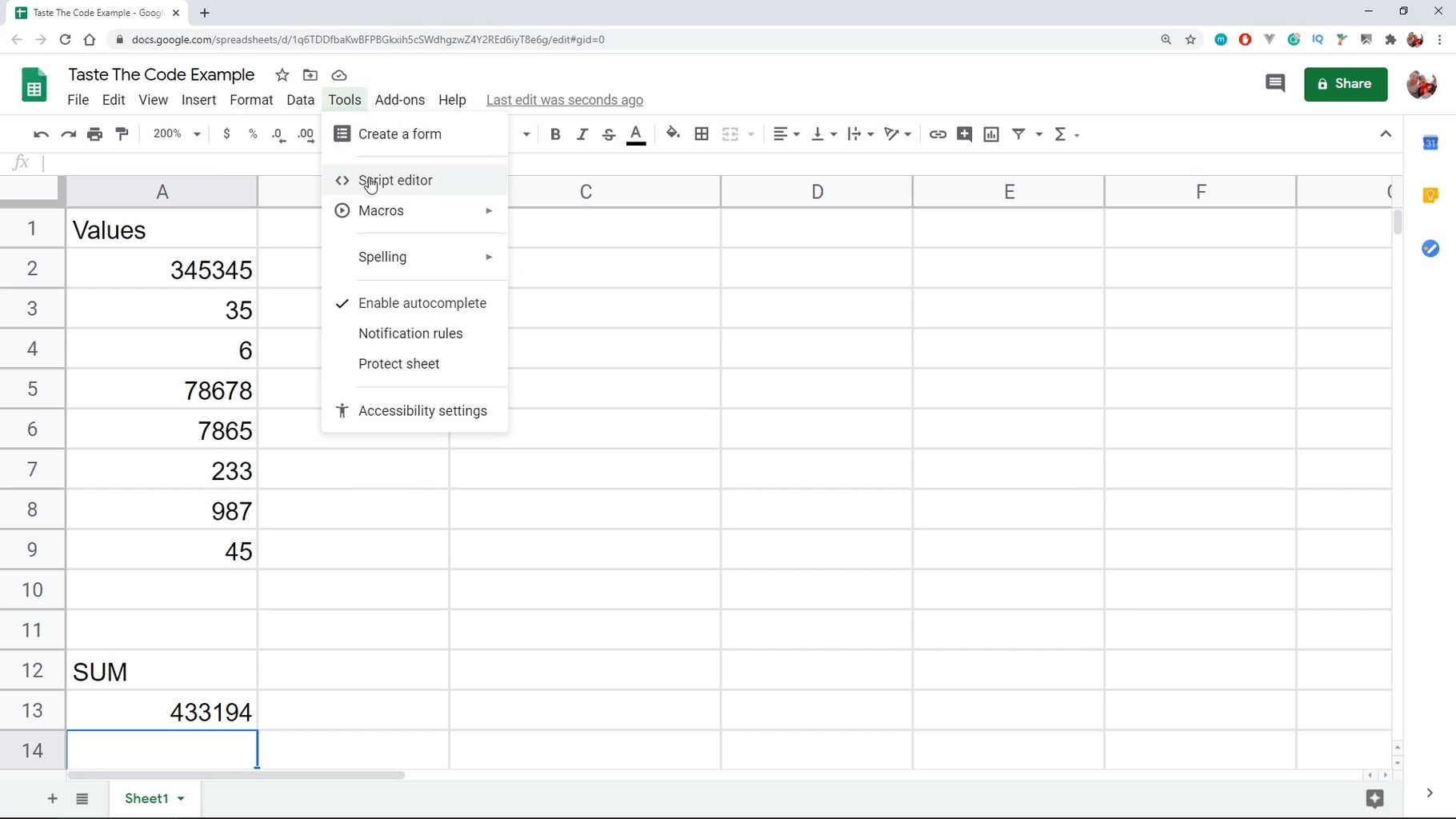
Task: Open Google Calendar in side panel
Action: click(1431, 142)
